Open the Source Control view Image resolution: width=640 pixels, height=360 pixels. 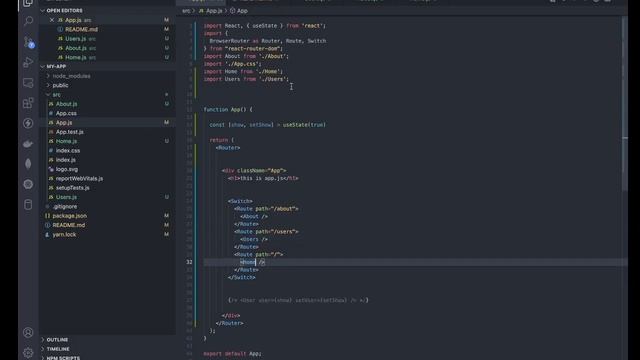click(28, 42)
